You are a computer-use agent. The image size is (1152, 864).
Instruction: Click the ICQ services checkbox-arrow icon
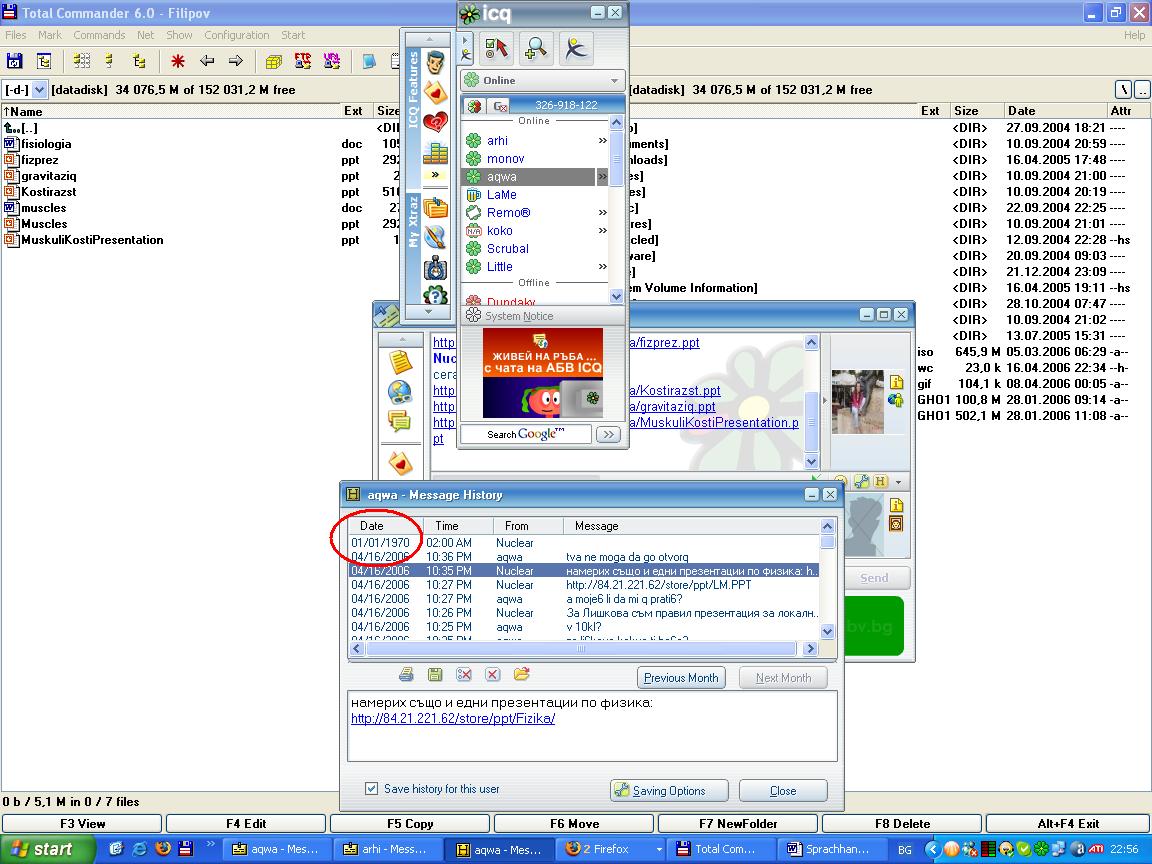click(x=497, y=48)
